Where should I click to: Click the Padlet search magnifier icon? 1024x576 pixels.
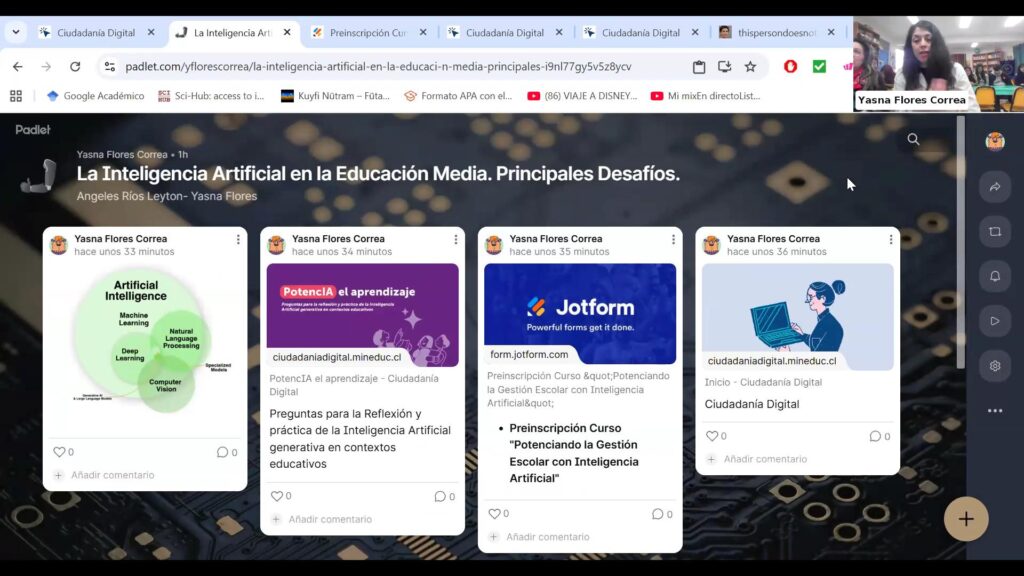point(913,140)
